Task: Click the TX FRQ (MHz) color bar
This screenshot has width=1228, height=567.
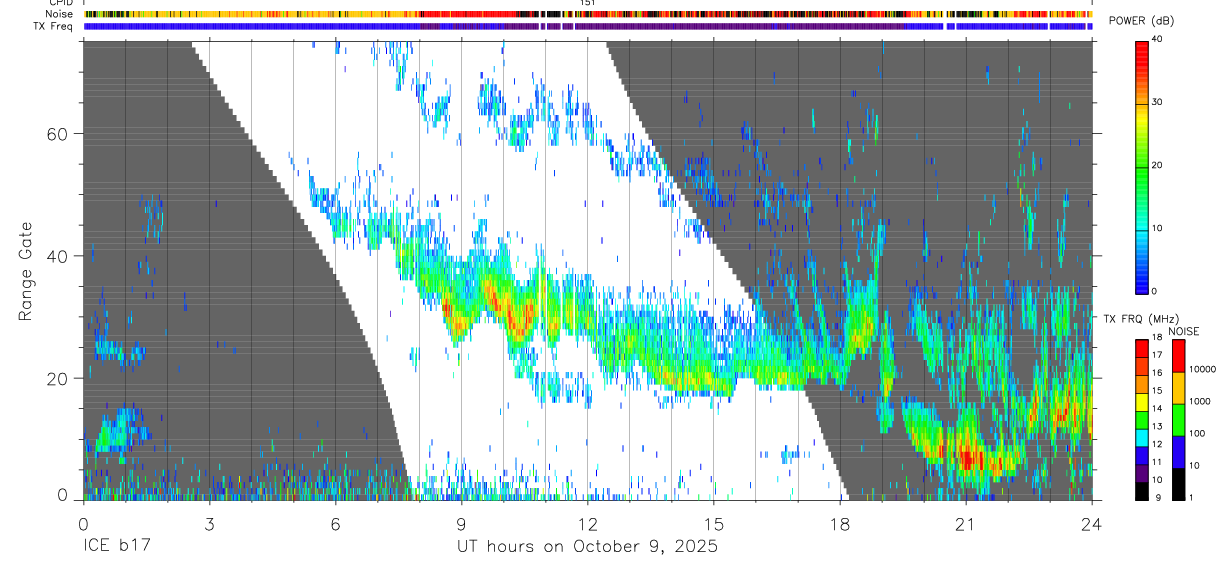Action: (1142, 419)
